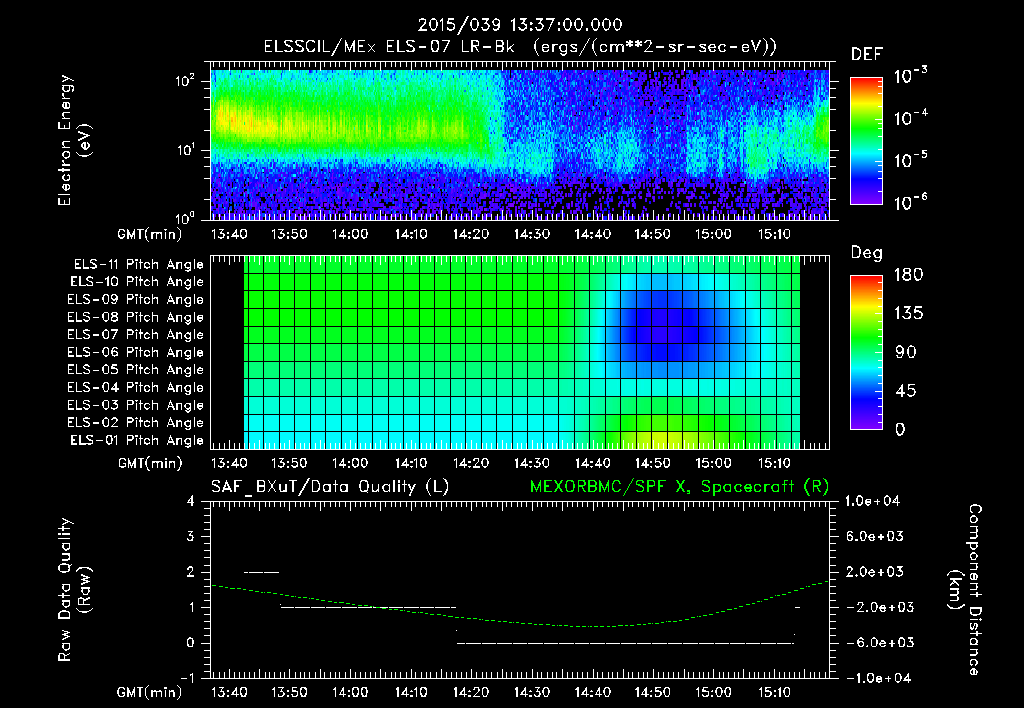Click the 10^2 energy axis value

point(185,82)
